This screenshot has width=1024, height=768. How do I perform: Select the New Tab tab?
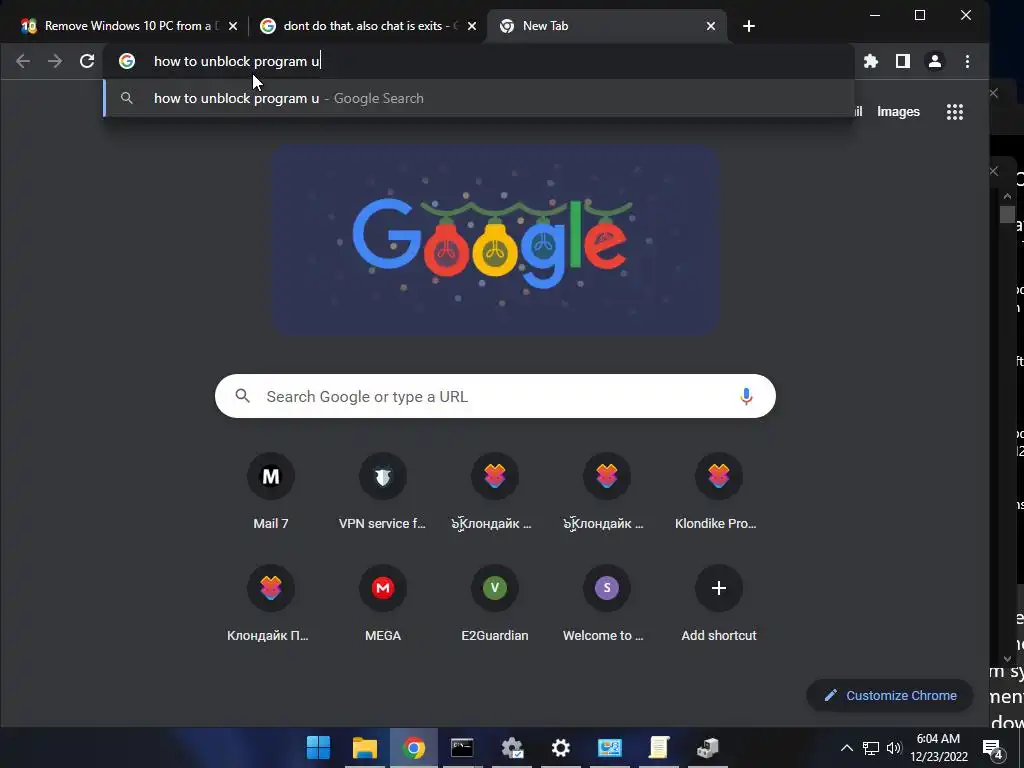click(607, 26)
